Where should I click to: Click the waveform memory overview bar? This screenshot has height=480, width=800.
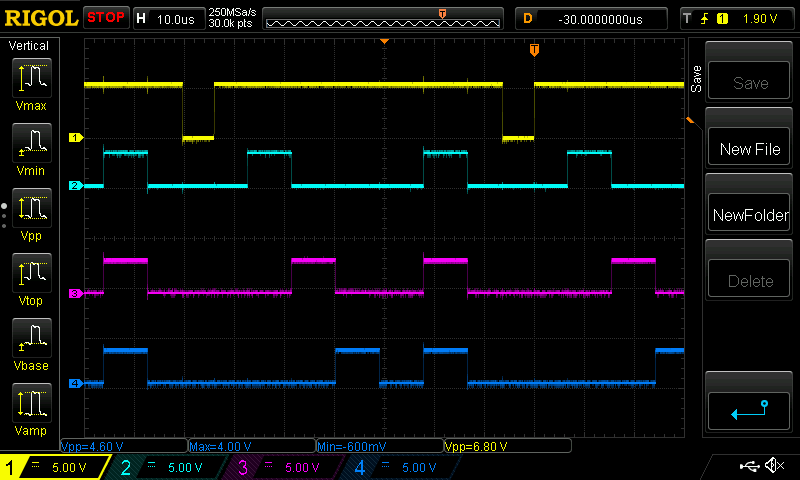pyautogui.click(x=383, y=19)
